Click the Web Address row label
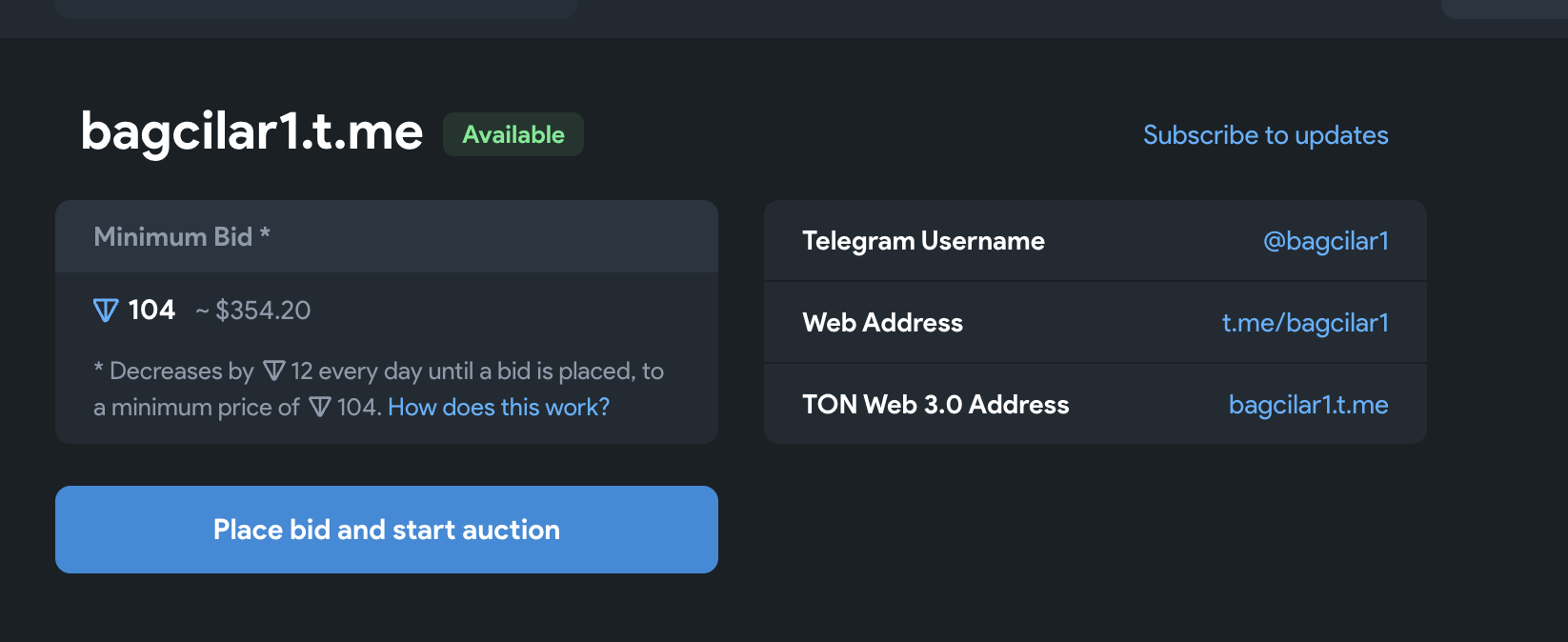 tap(882, 323)
